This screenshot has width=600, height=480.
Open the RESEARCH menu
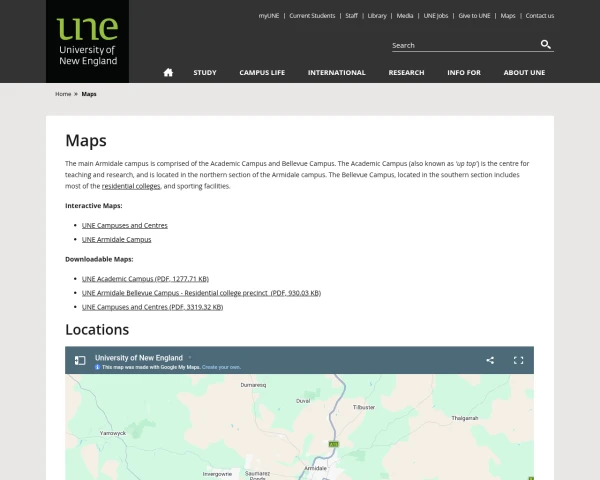pyautogui.click(x=406, y=72)
